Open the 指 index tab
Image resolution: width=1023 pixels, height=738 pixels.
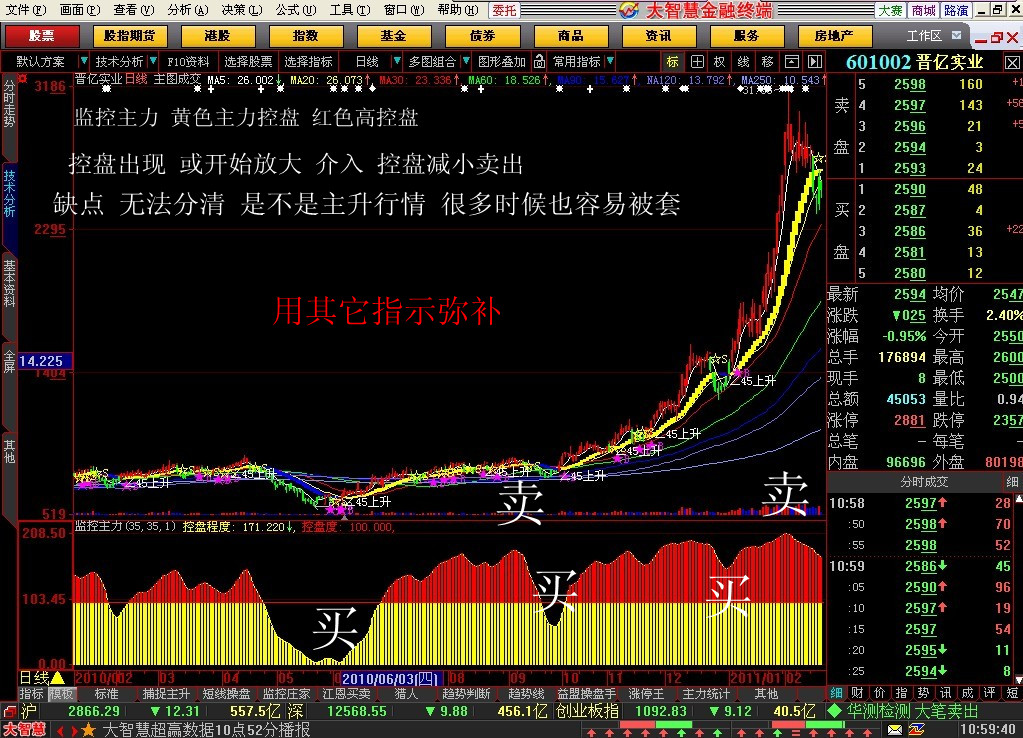pos(902,693)
